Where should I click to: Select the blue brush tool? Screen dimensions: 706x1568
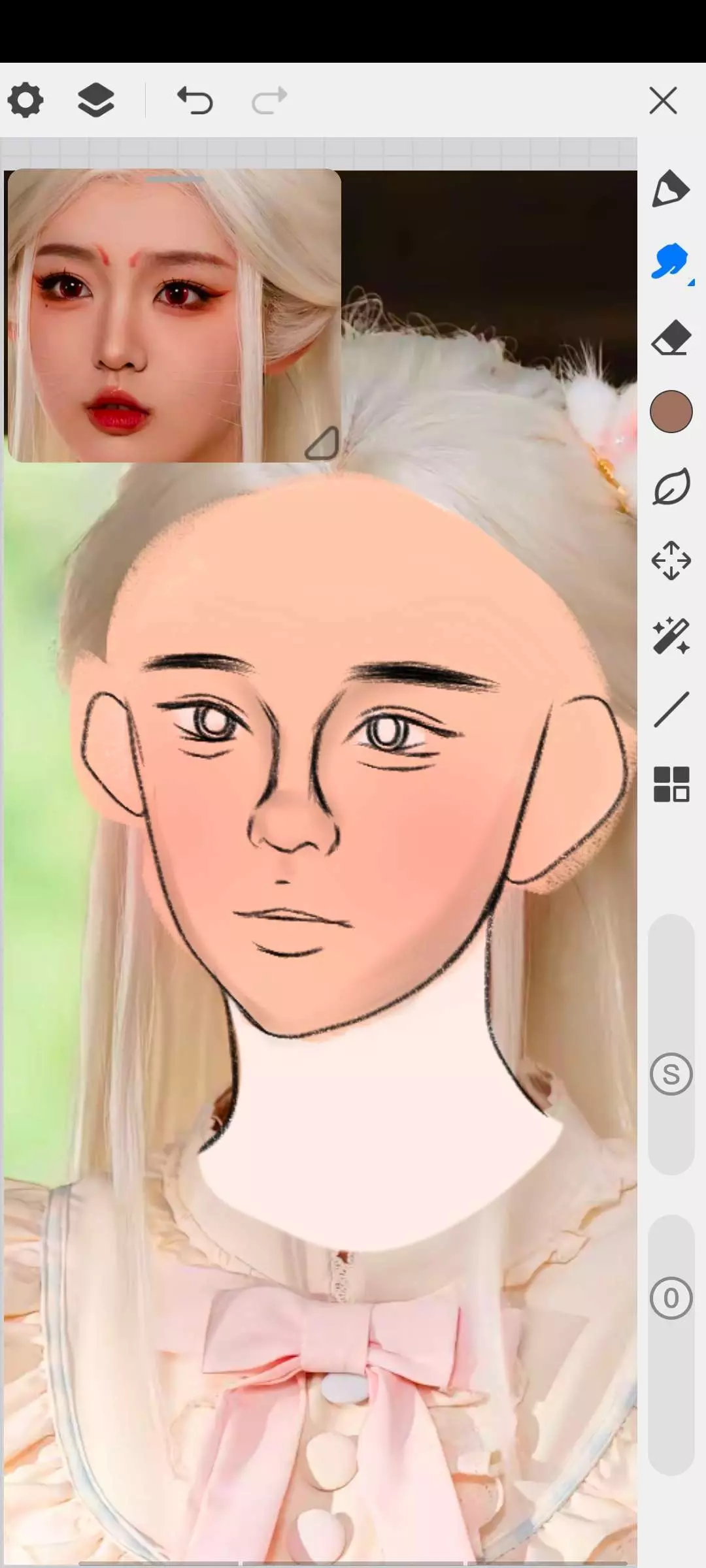tap(668, 262)
